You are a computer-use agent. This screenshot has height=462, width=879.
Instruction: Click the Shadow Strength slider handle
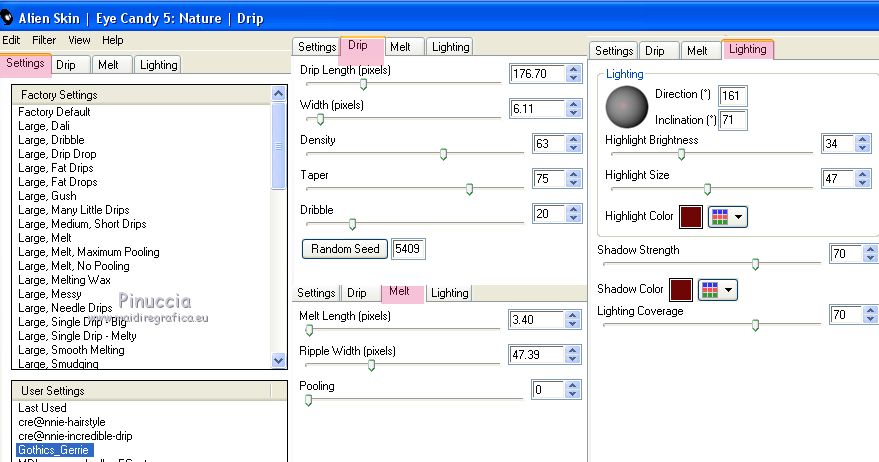[x=755, y=264]
